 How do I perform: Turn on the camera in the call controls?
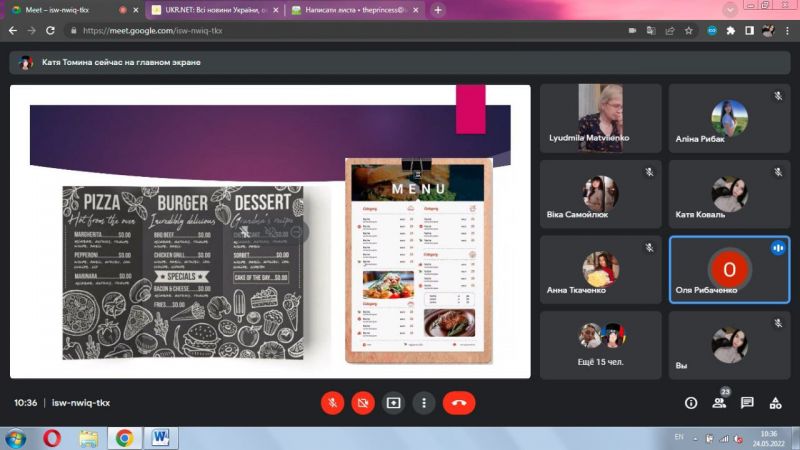pos(363,403)
